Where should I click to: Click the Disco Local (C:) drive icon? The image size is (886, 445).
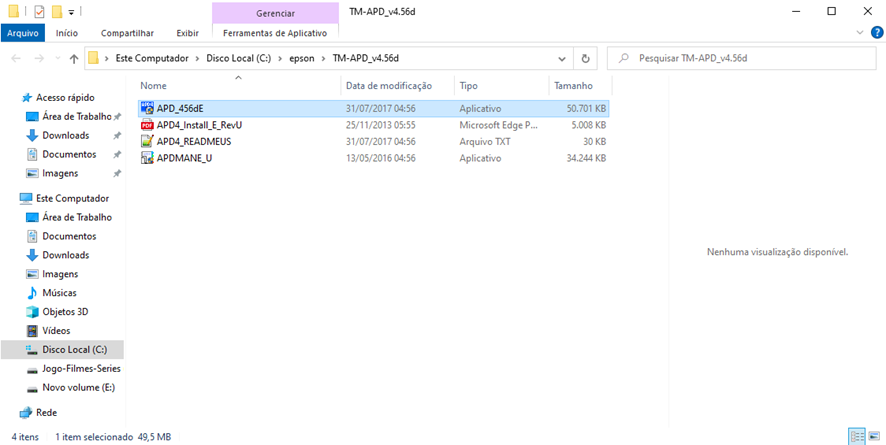[32, 350]
